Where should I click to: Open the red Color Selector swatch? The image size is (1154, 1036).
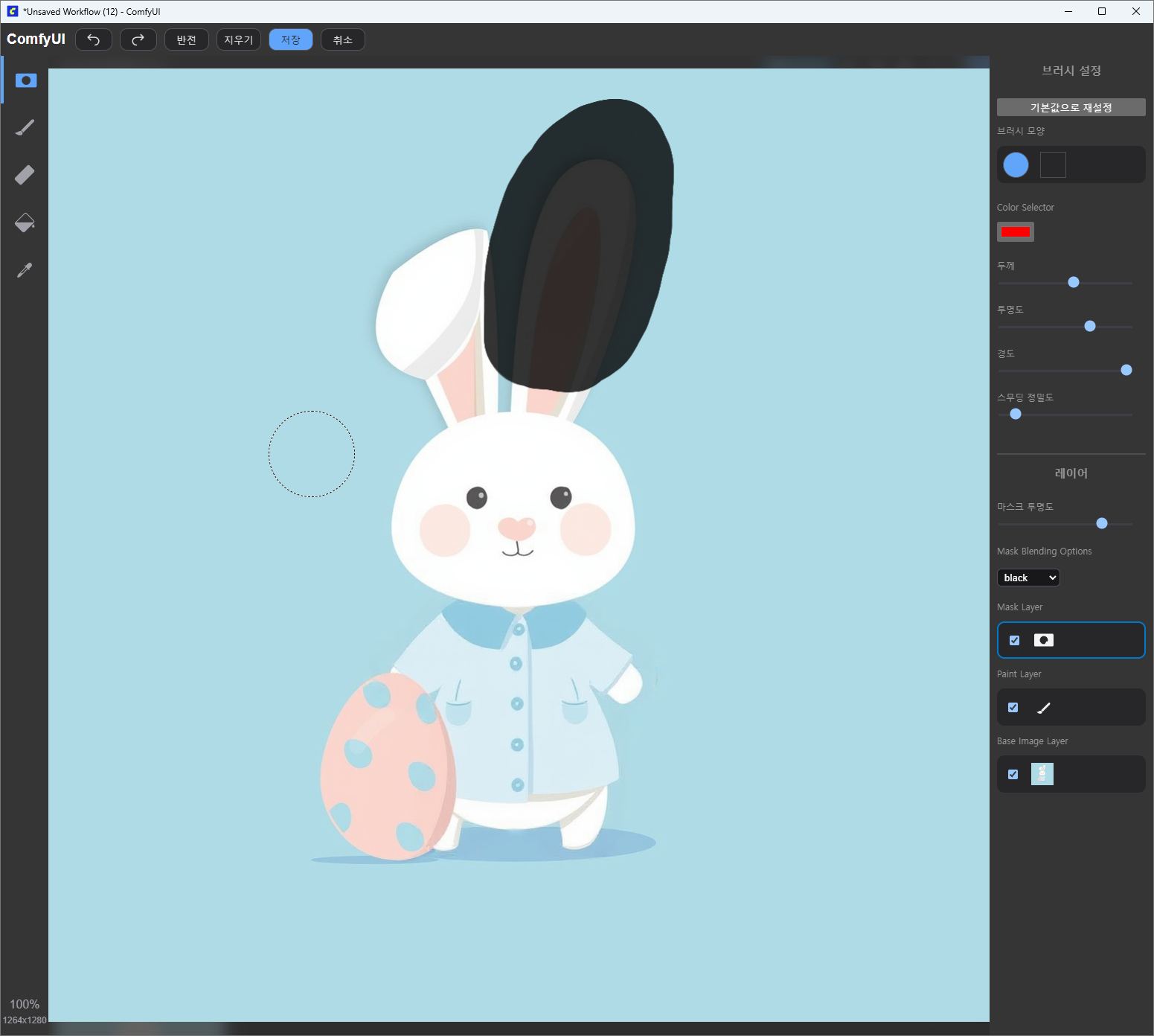point(1015,231)
